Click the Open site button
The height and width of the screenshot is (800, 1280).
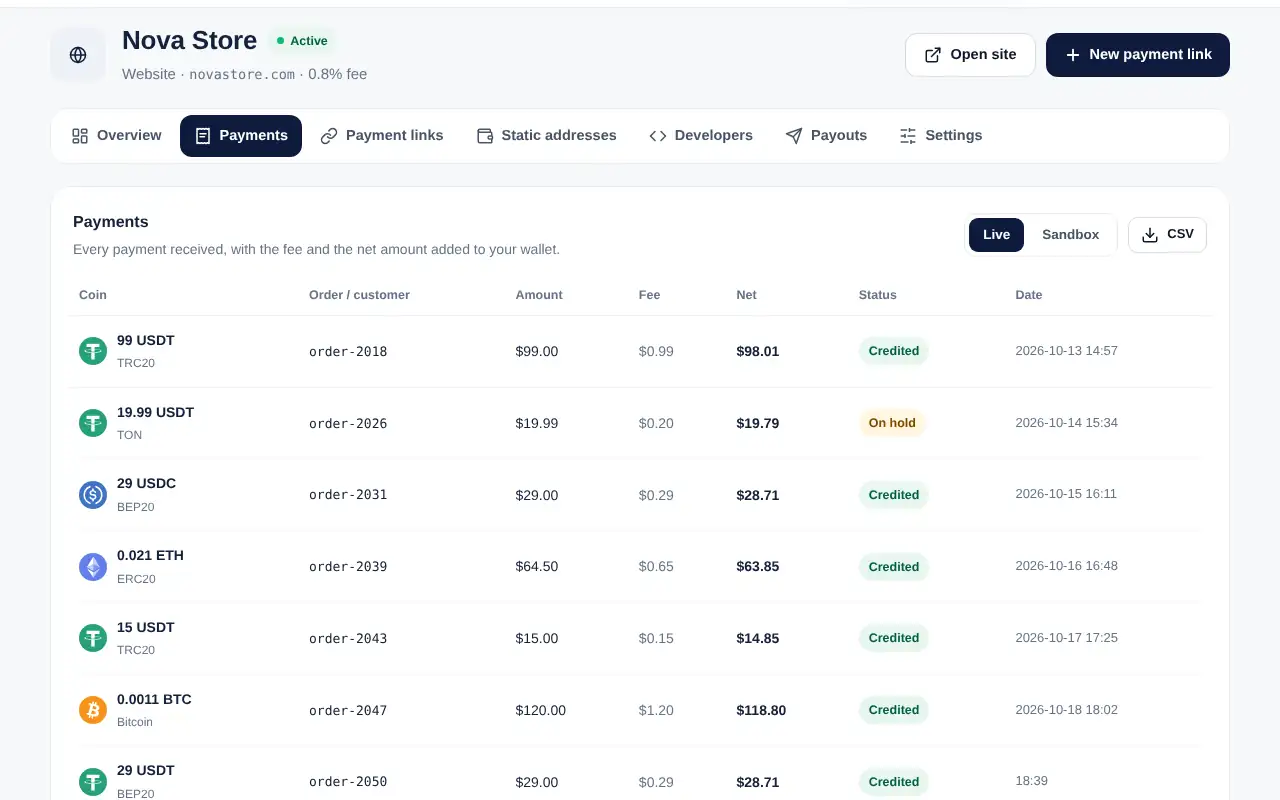click(970, 55)
